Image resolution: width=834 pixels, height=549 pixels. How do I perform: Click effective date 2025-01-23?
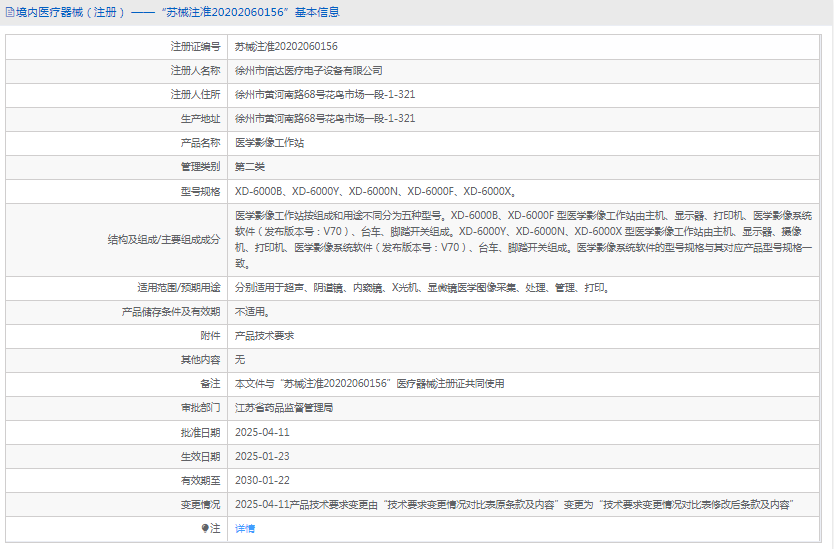262,456
